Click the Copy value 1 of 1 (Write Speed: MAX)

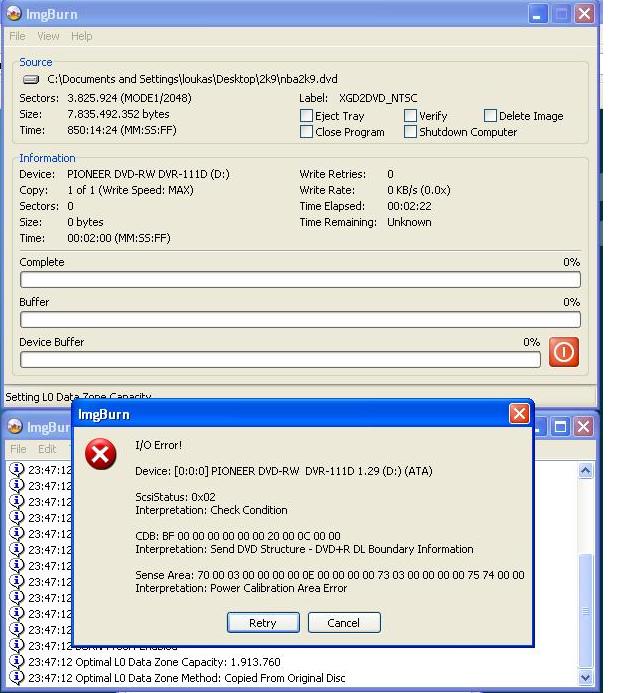[130, 190]
